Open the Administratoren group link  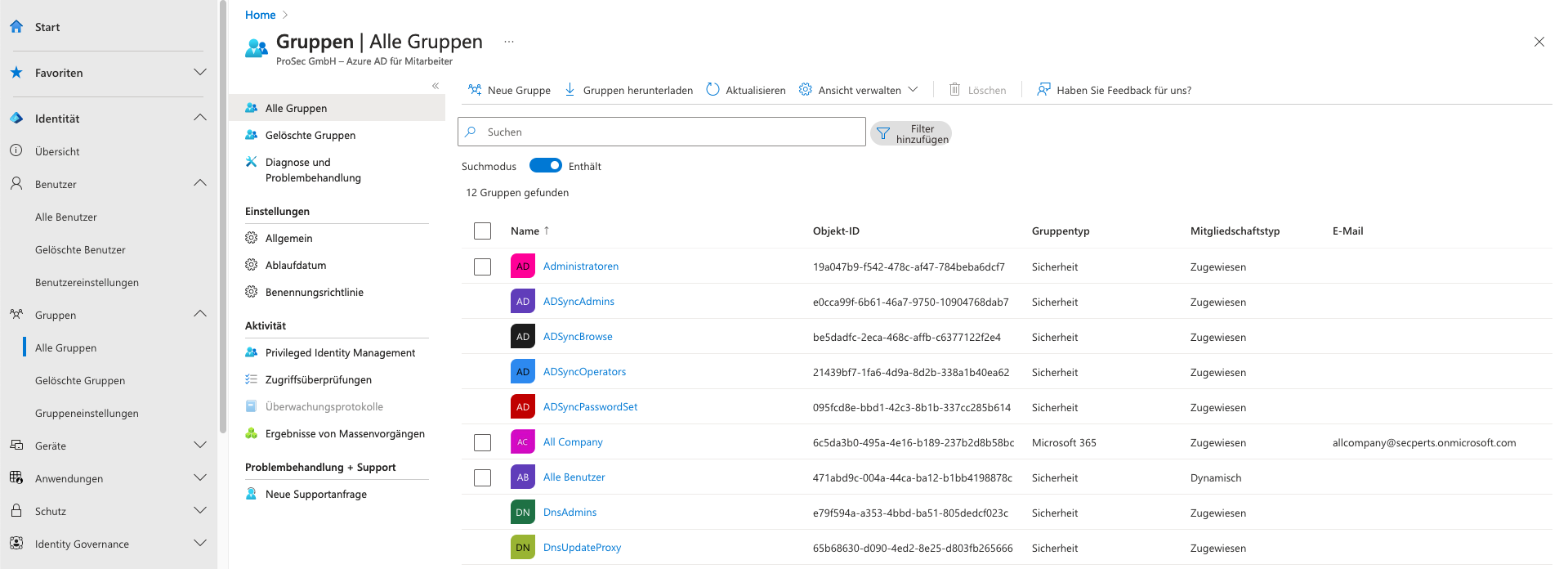click(x=581, y=267)
